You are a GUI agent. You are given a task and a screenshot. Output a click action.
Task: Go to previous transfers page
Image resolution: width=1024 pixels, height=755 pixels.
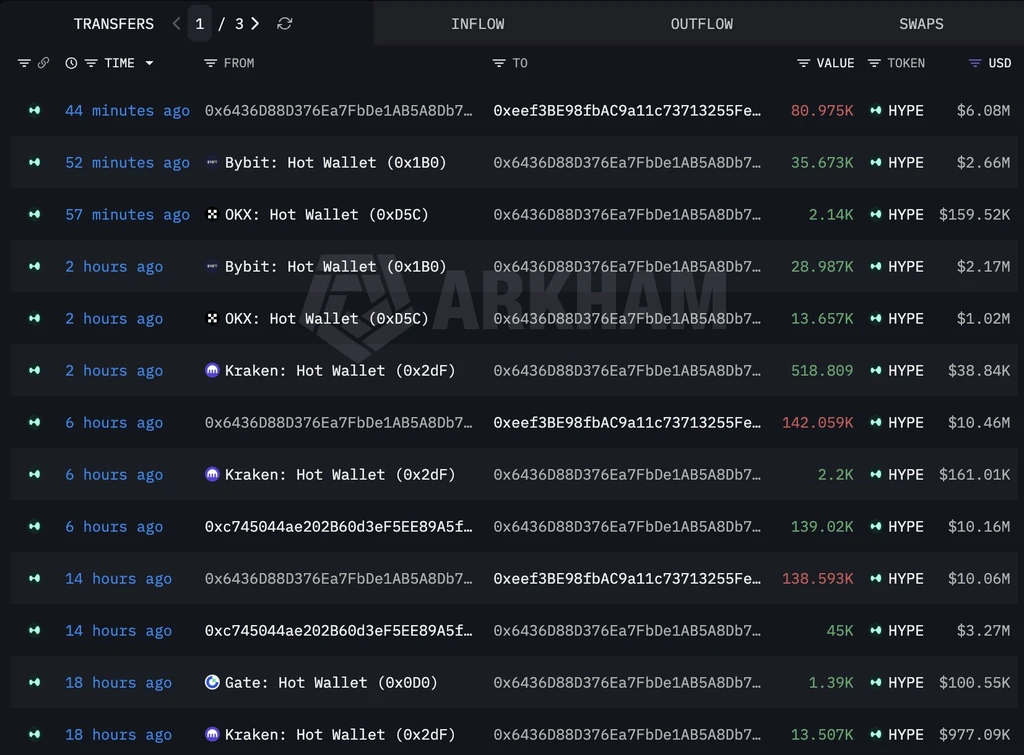[x=176, y=24]
